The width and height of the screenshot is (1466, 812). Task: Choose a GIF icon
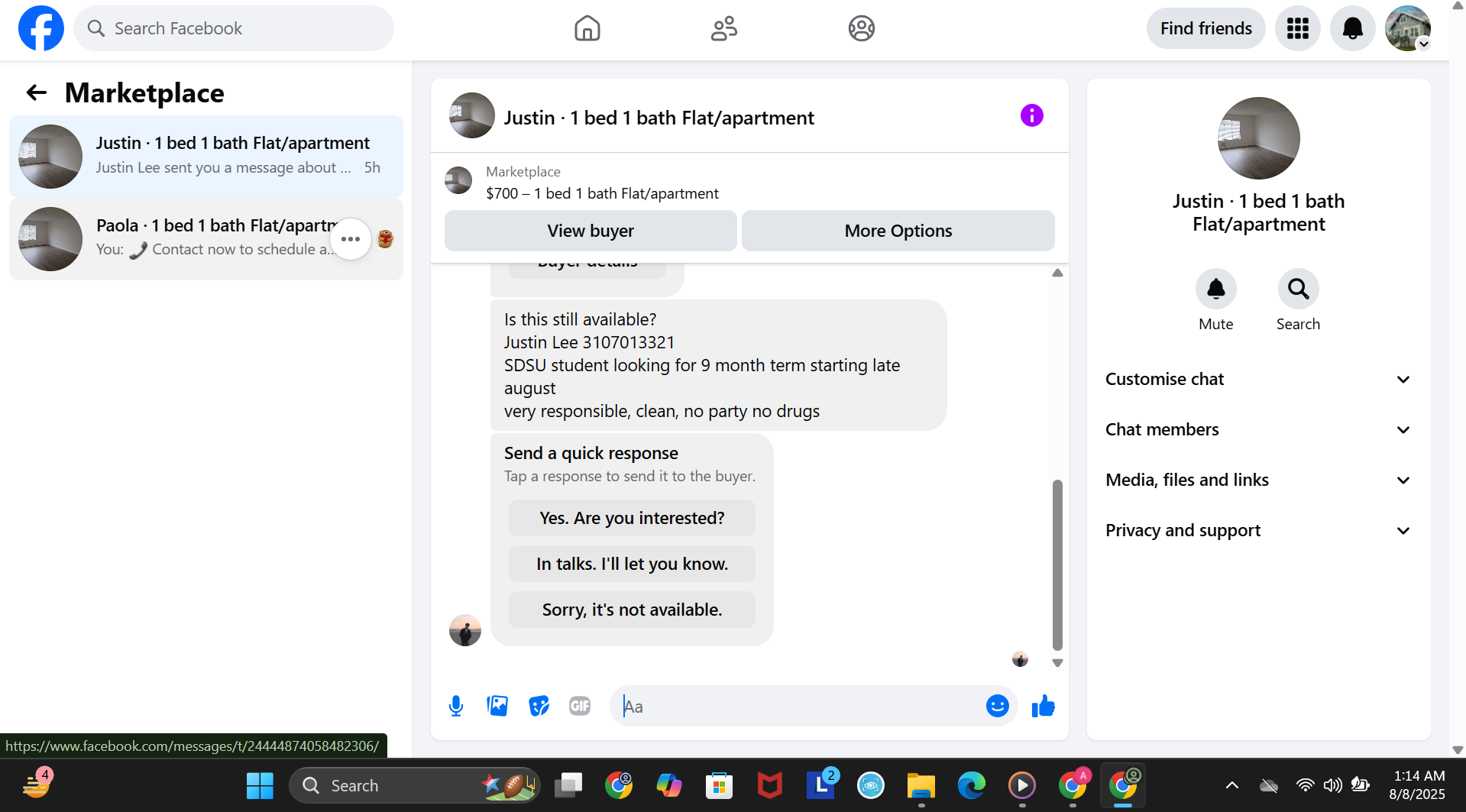coord(580,706)
